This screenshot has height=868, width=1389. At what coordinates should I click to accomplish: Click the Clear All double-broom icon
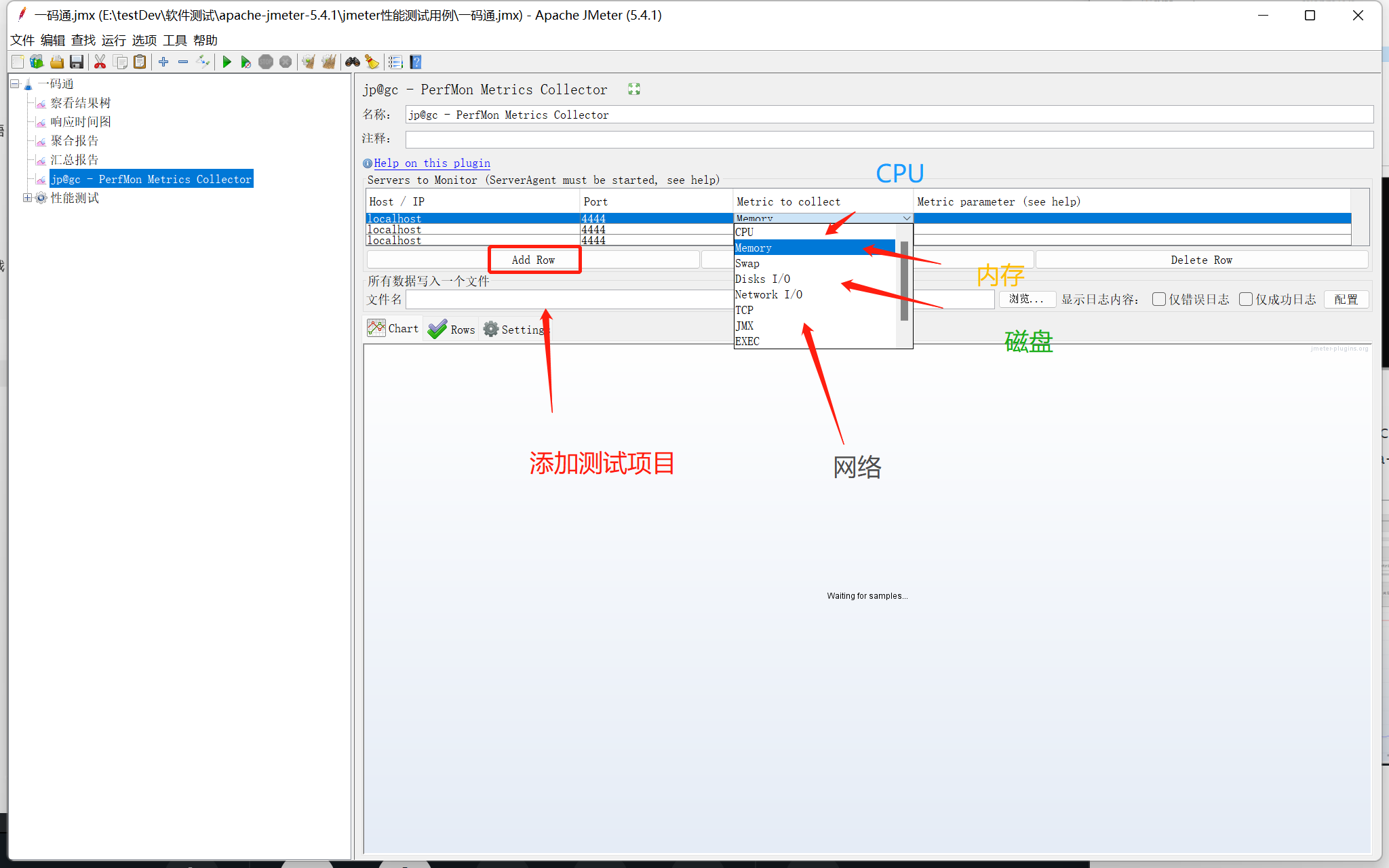click(328, 62)
